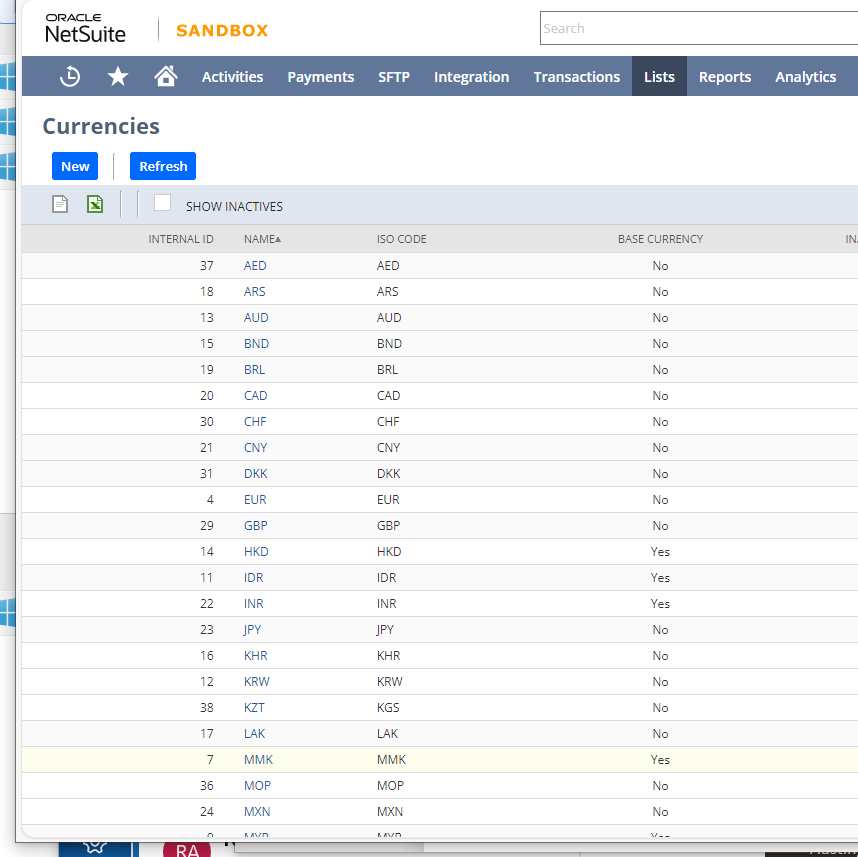Toggle the Show Inactives checkbox
The image size is (858, 857).
click(x=163, y=202)
